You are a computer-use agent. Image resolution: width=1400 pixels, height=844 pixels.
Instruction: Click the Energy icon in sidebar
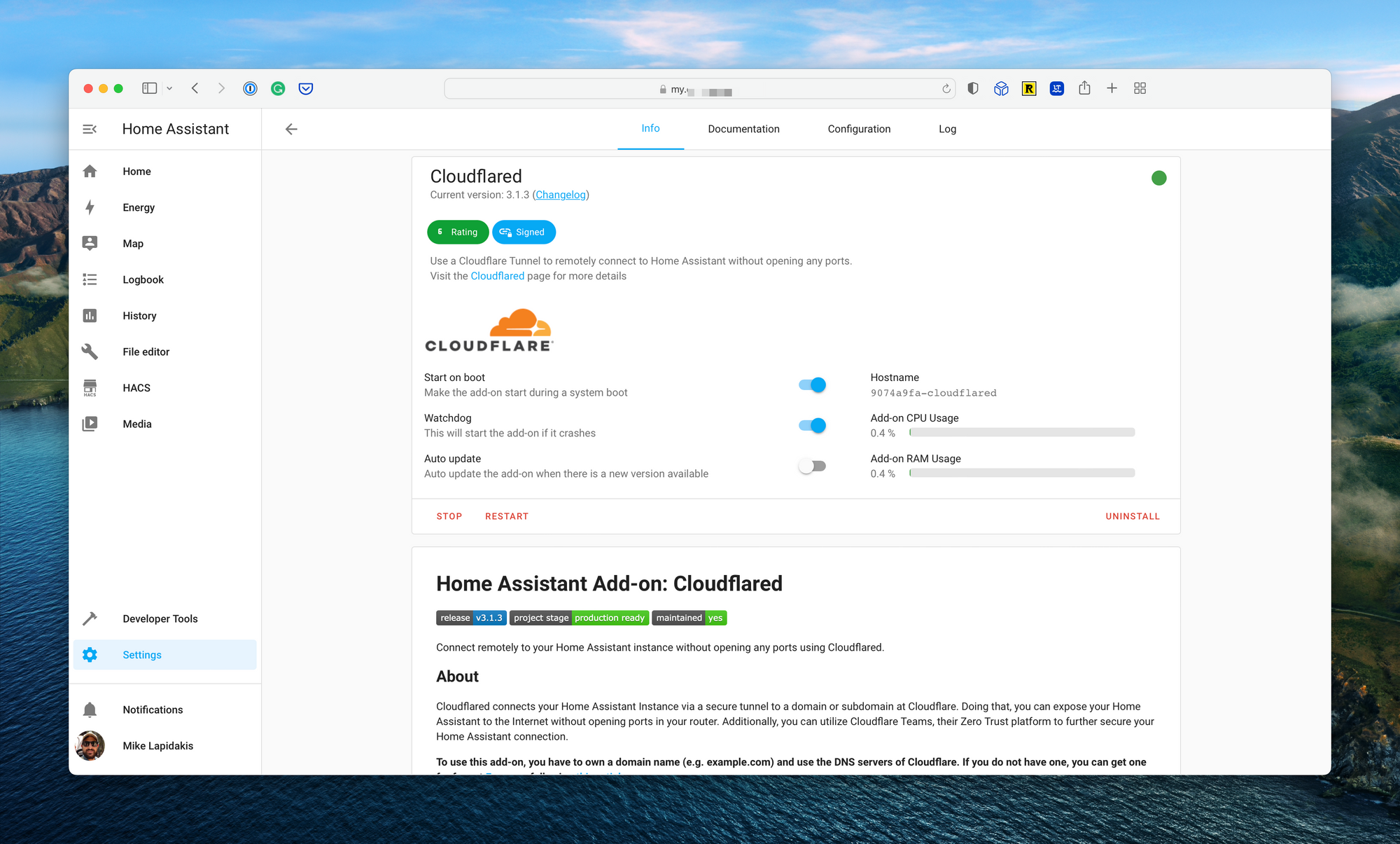click(x=90, y=207)
